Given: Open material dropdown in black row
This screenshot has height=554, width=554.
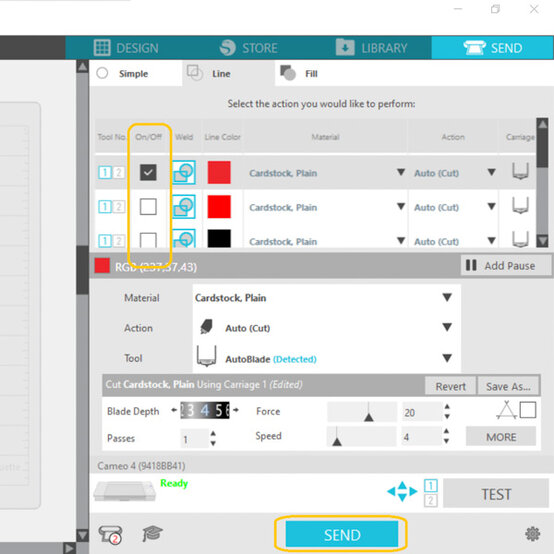Looking at the screenshot, I should point(401,241).
